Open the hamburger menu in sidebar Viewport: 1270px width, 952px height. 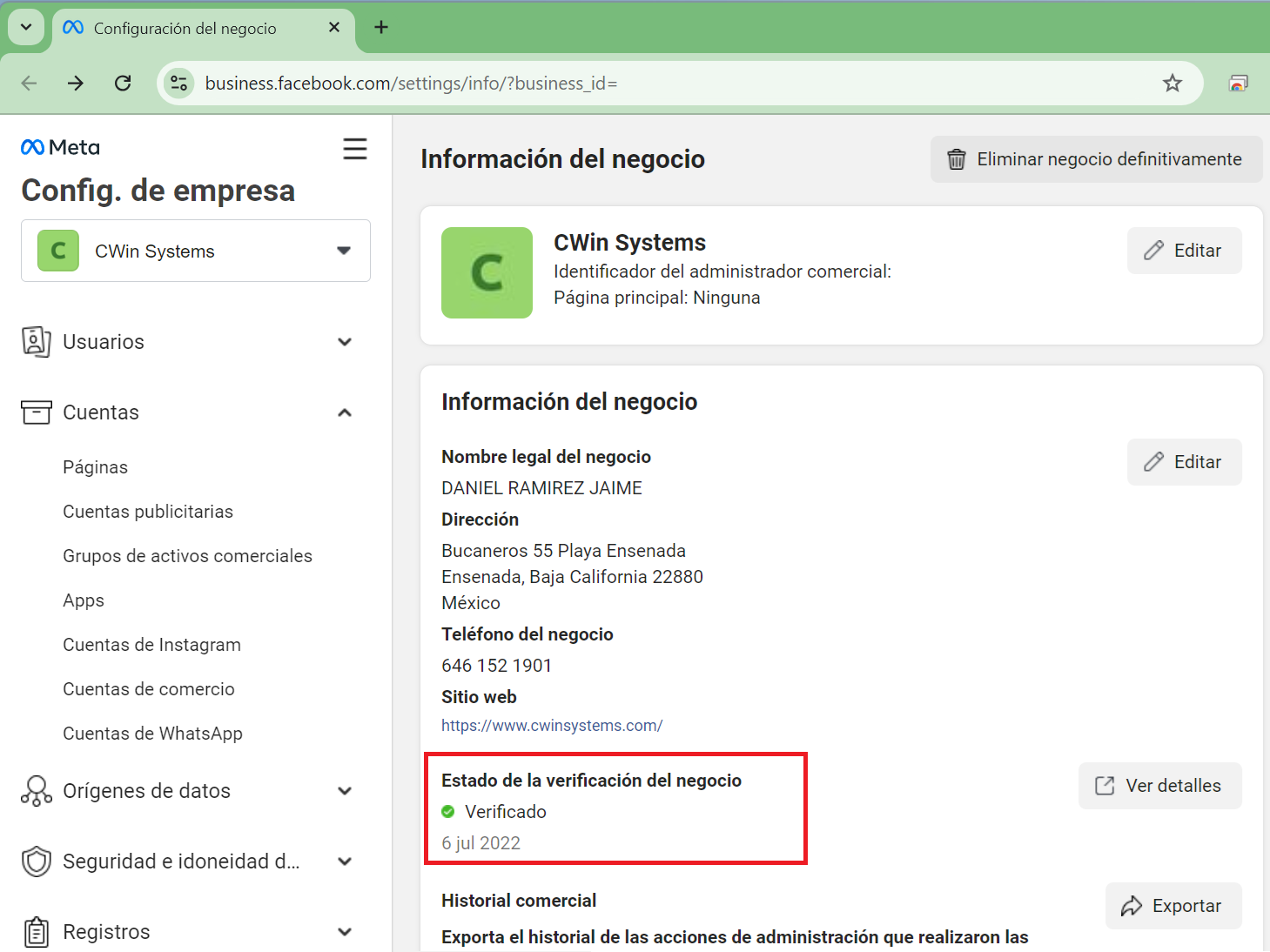(x=354, y=149)
